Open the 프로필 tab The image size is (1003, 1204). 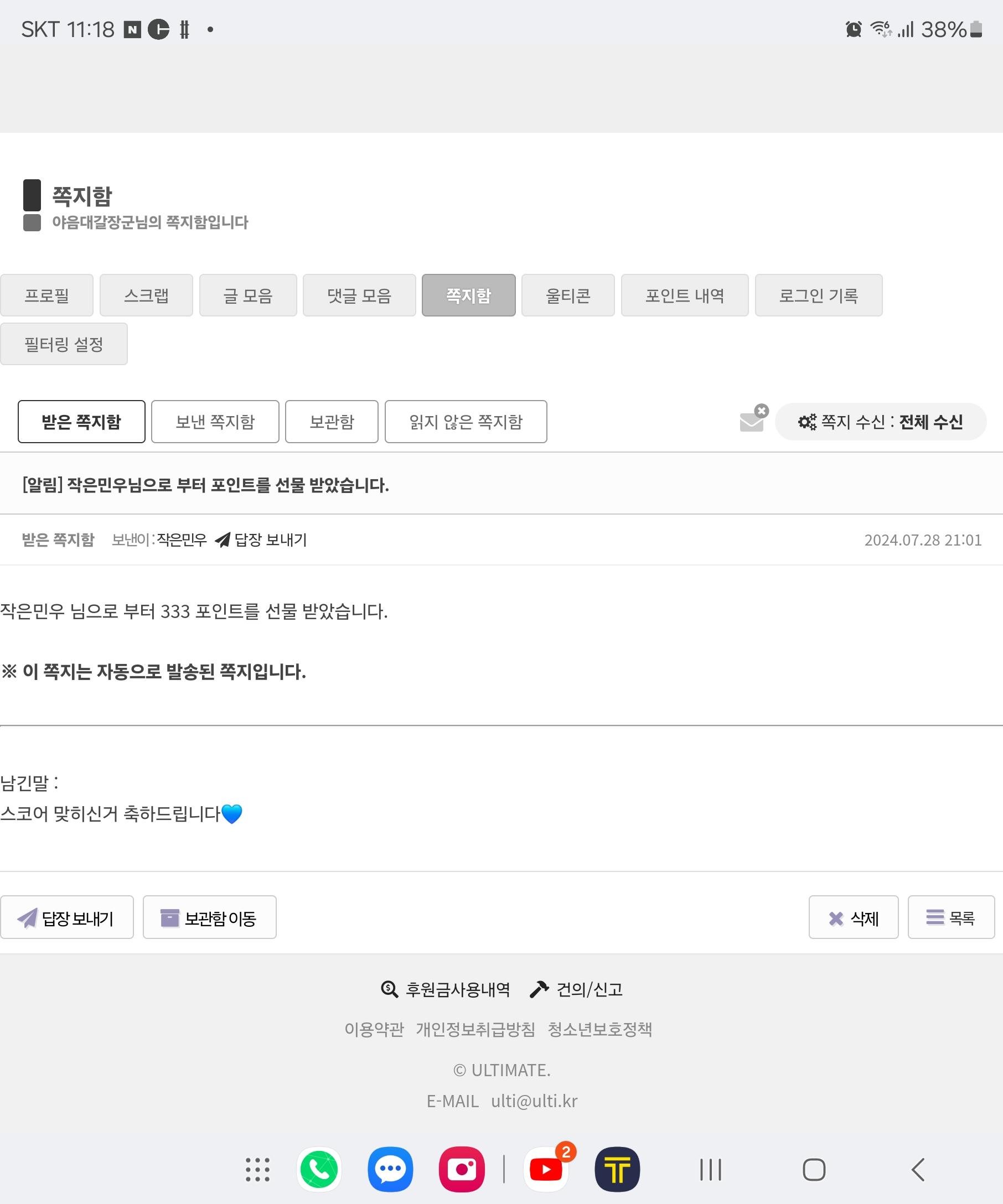tap(46, 295)
